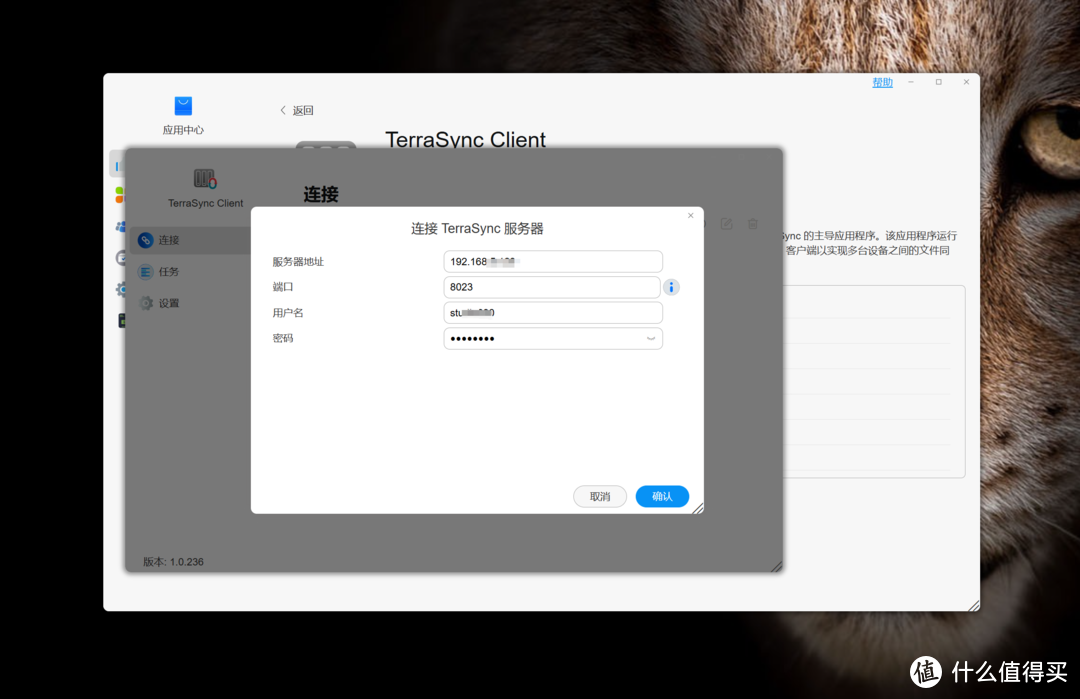Click the 应用中心 app center bag icon
The width and height of the screenshot is (1080, 699).
coord(183,106)
